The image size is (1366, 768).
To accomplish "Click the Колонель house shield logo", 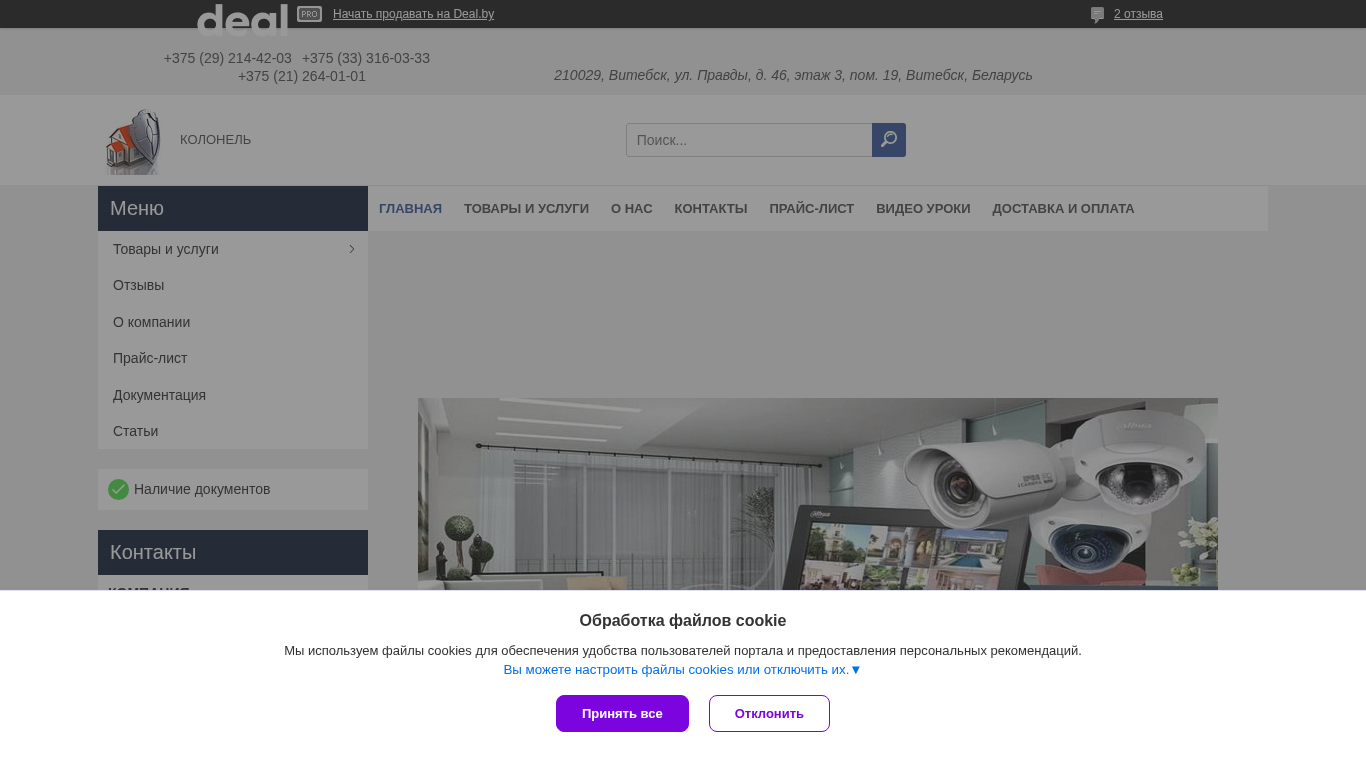I will 133,141.
